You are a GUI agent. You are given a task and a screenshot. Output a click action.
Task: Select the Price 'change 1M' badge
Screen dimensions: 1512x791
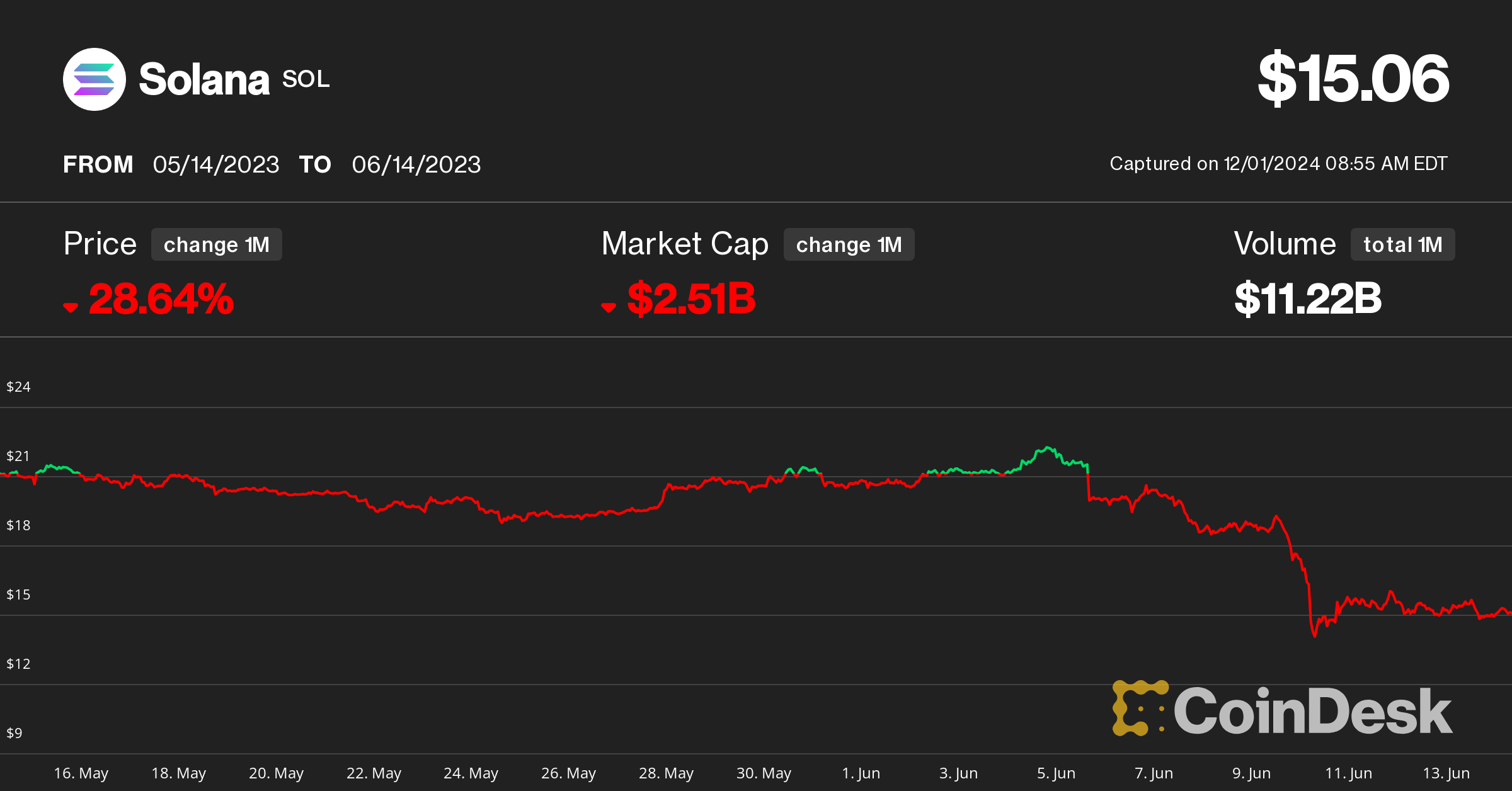click(216, 244)
